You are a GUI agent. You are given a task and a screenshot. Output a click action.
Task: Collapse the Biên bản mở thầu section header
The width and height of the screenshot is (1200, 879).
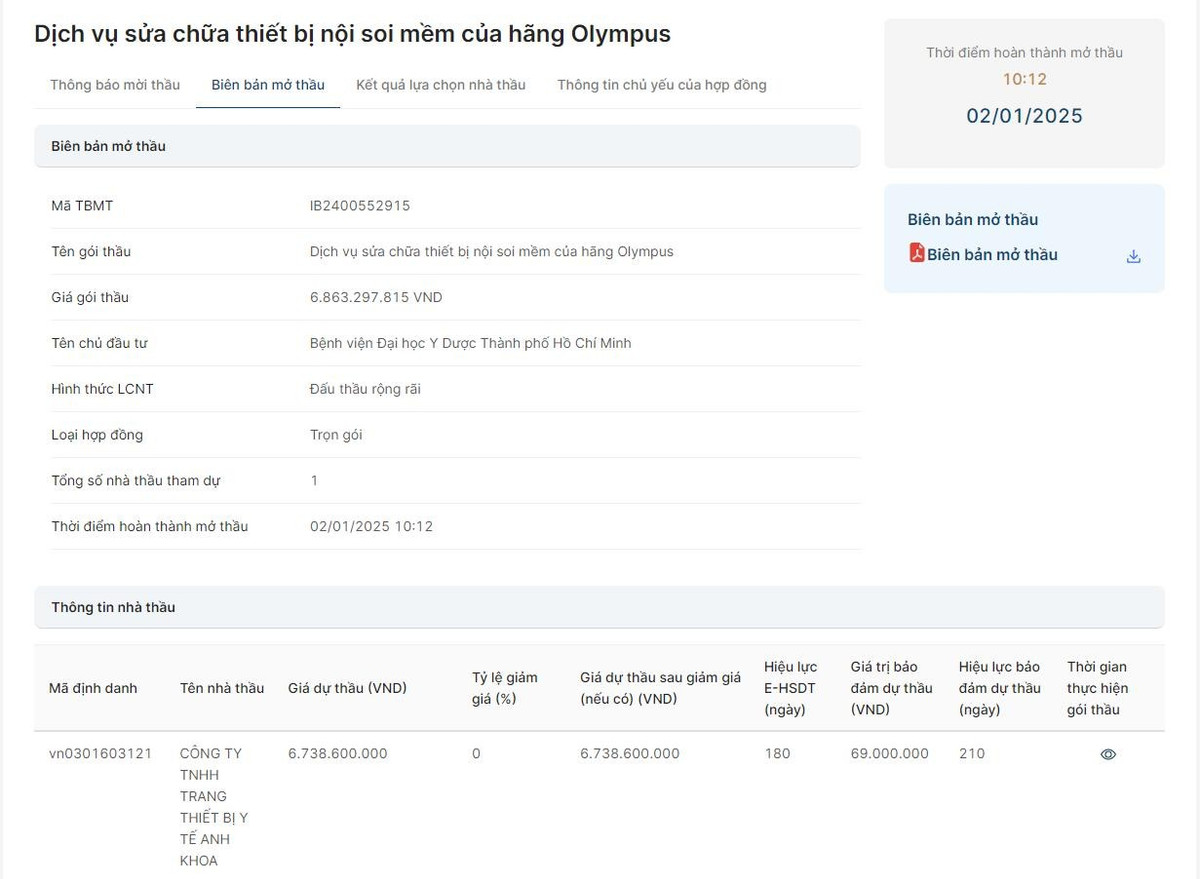pos(446,146)
